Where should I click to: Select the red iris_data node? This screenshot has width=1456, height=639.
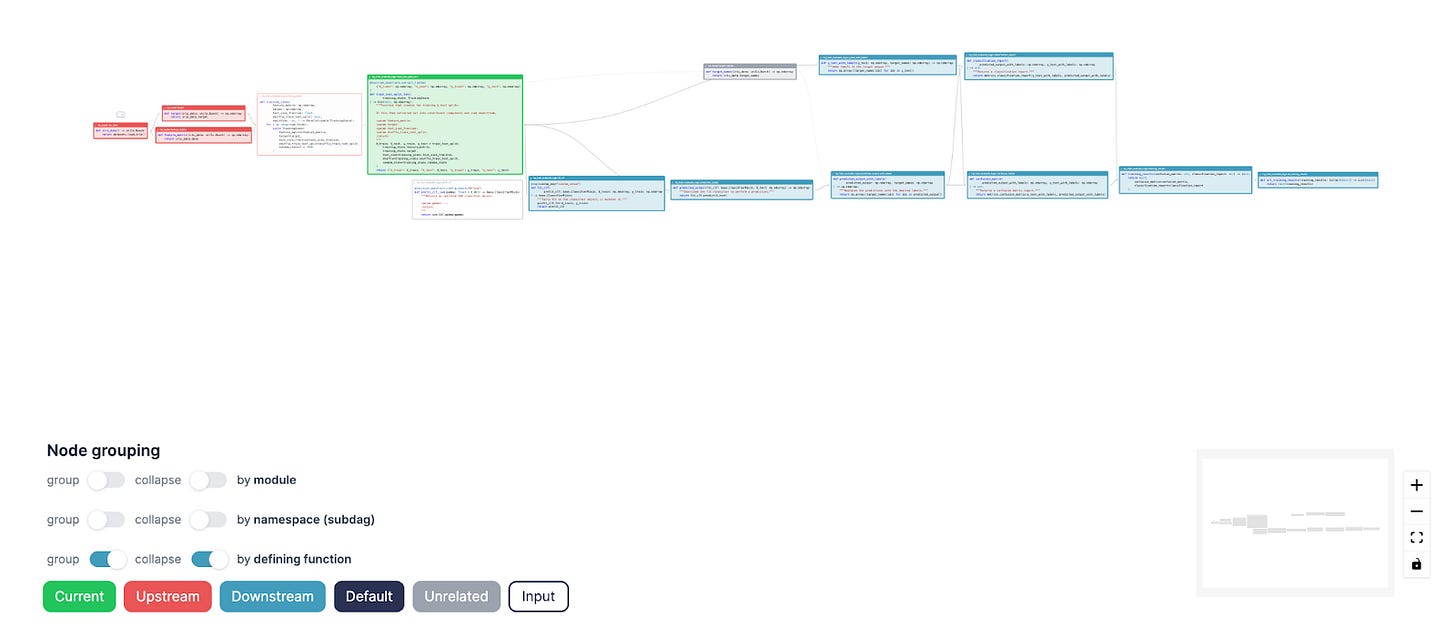pyautogui.click(x=121, y=130)
